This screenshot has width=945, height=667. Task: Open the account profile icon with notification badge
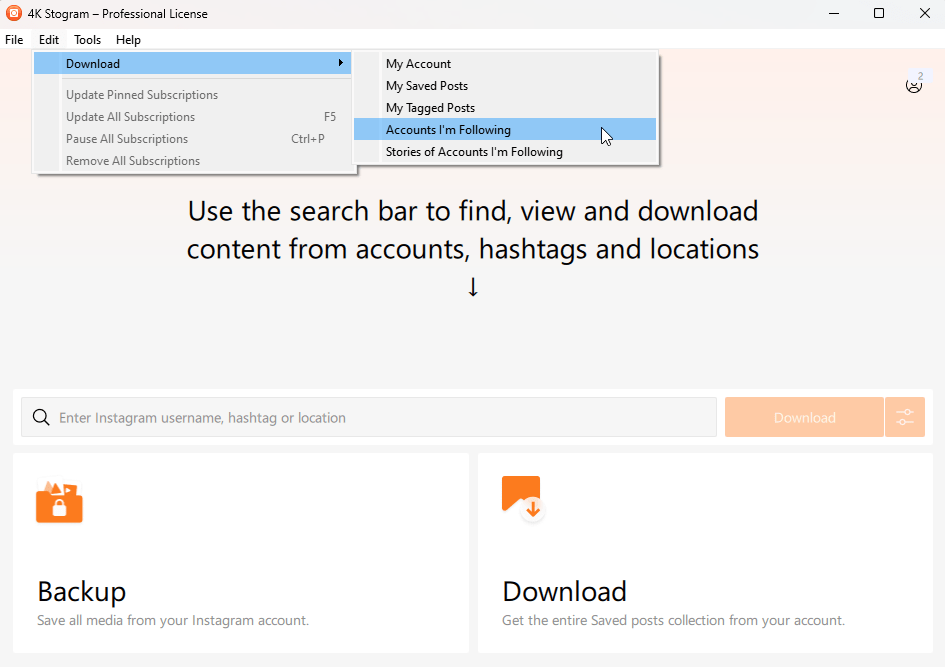914,85
